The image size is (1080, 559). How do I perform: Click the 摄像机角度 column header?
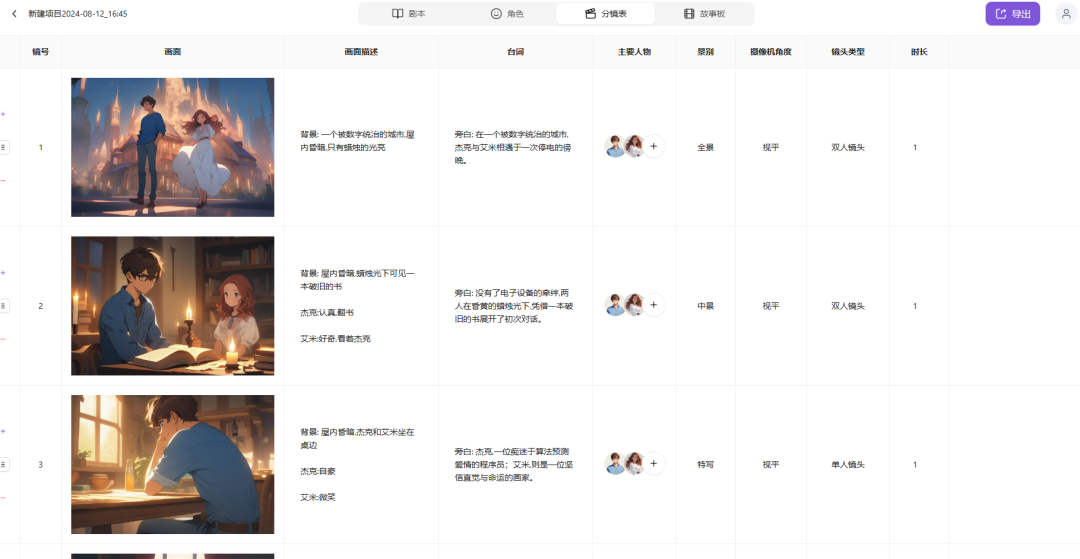[x=771, y=52]
